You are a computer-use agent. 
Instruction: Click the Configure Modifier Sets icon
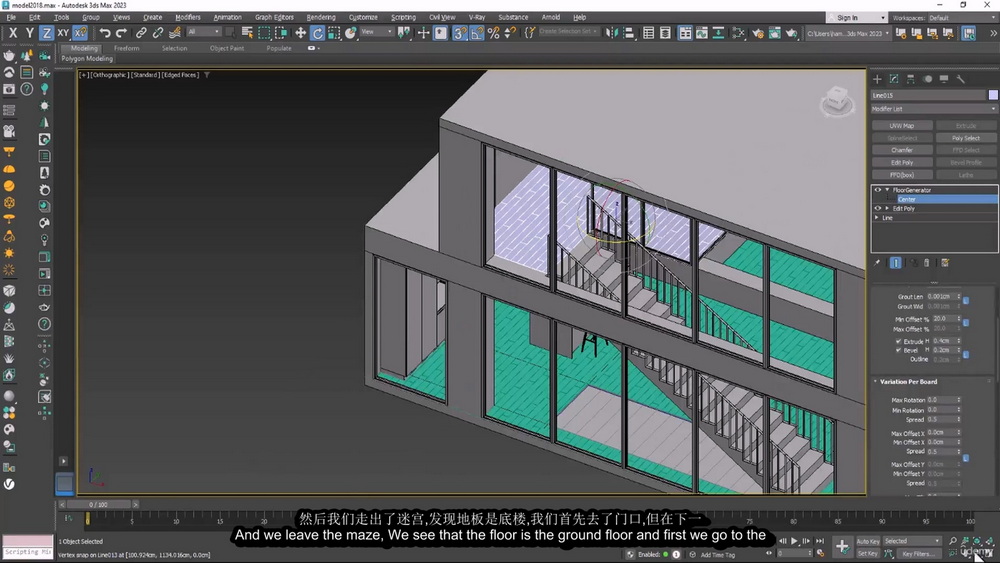pos(945,263)
